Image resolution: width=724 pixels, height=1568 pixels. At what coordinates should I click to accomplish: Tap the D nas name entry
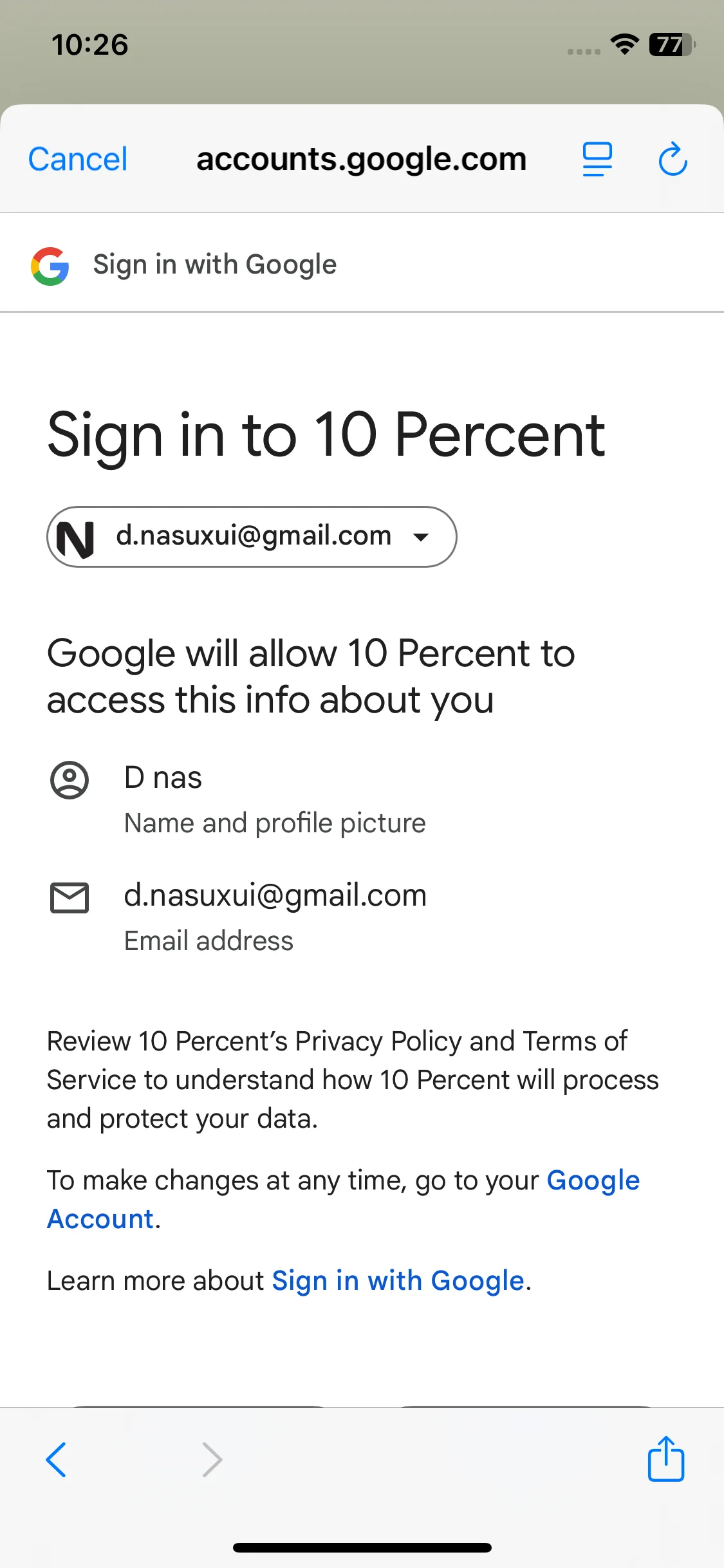[163, 778]
